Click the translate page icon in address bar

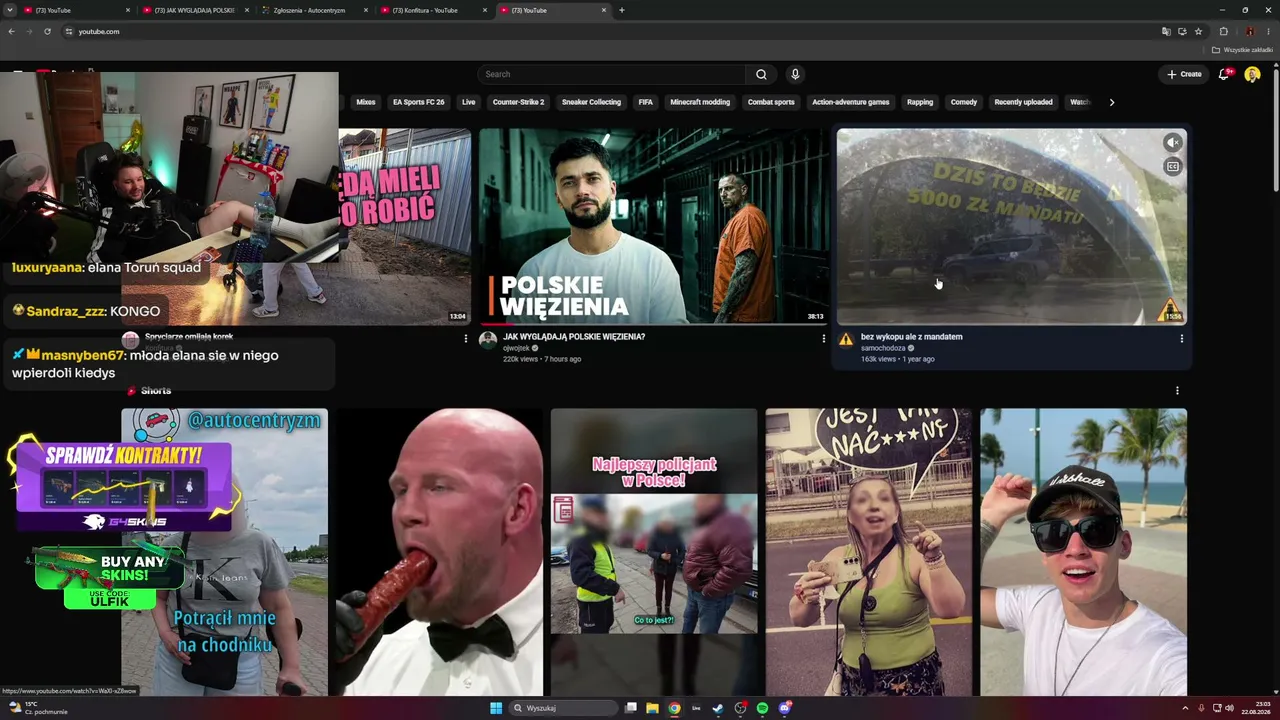coord(1166,31)
